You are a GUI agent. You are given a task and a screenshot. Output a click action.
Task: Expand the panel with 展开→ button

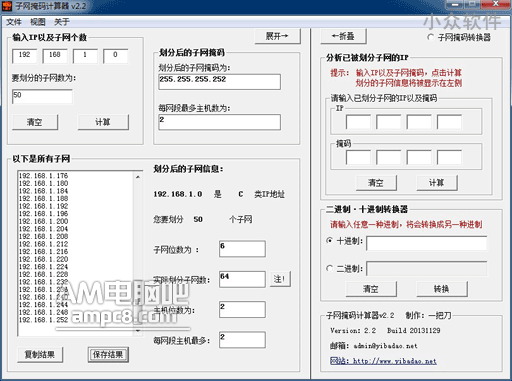[277, 36]
